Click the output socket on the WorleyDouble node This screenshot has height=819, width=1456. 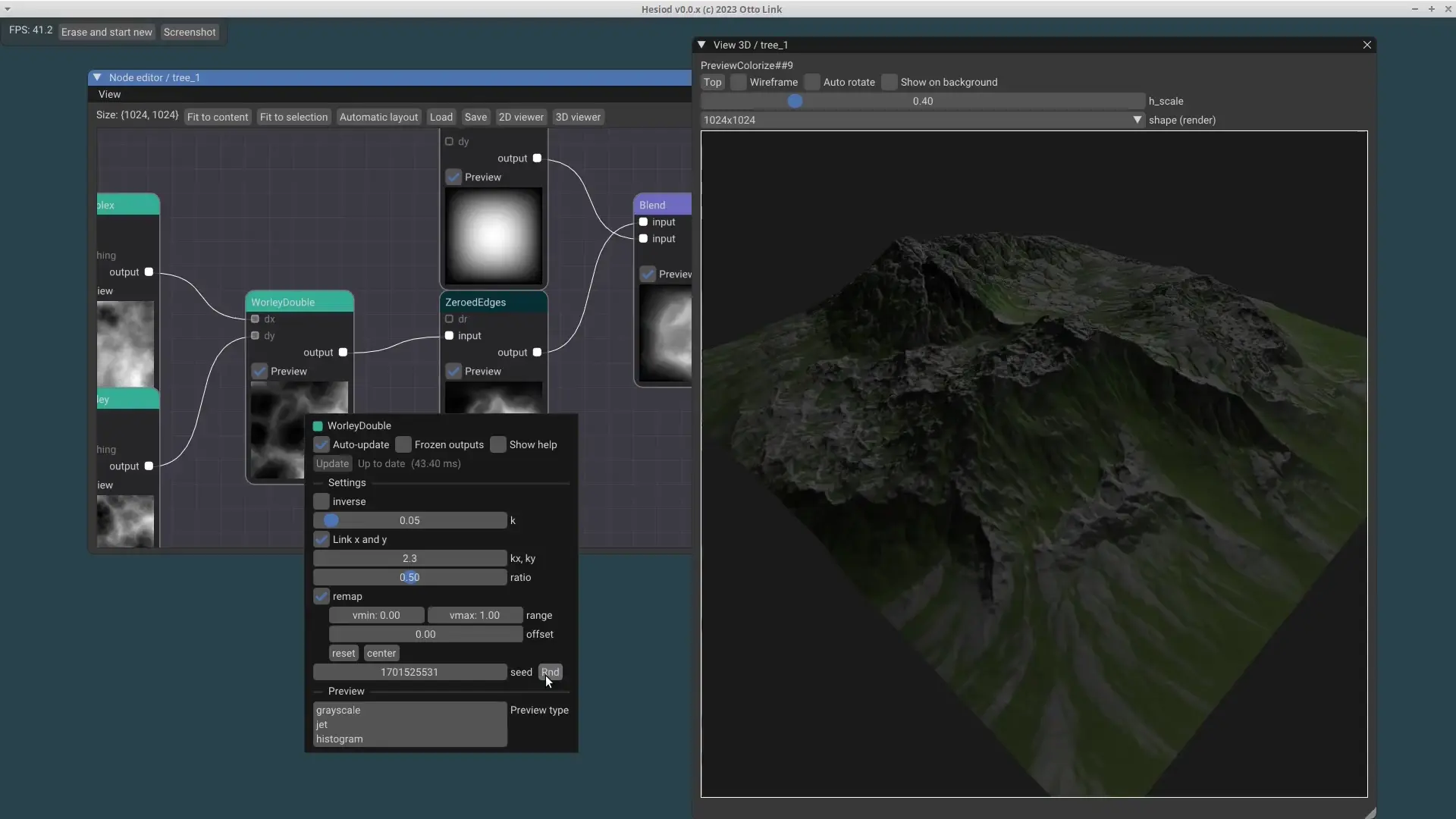click(x=344, y=352)
